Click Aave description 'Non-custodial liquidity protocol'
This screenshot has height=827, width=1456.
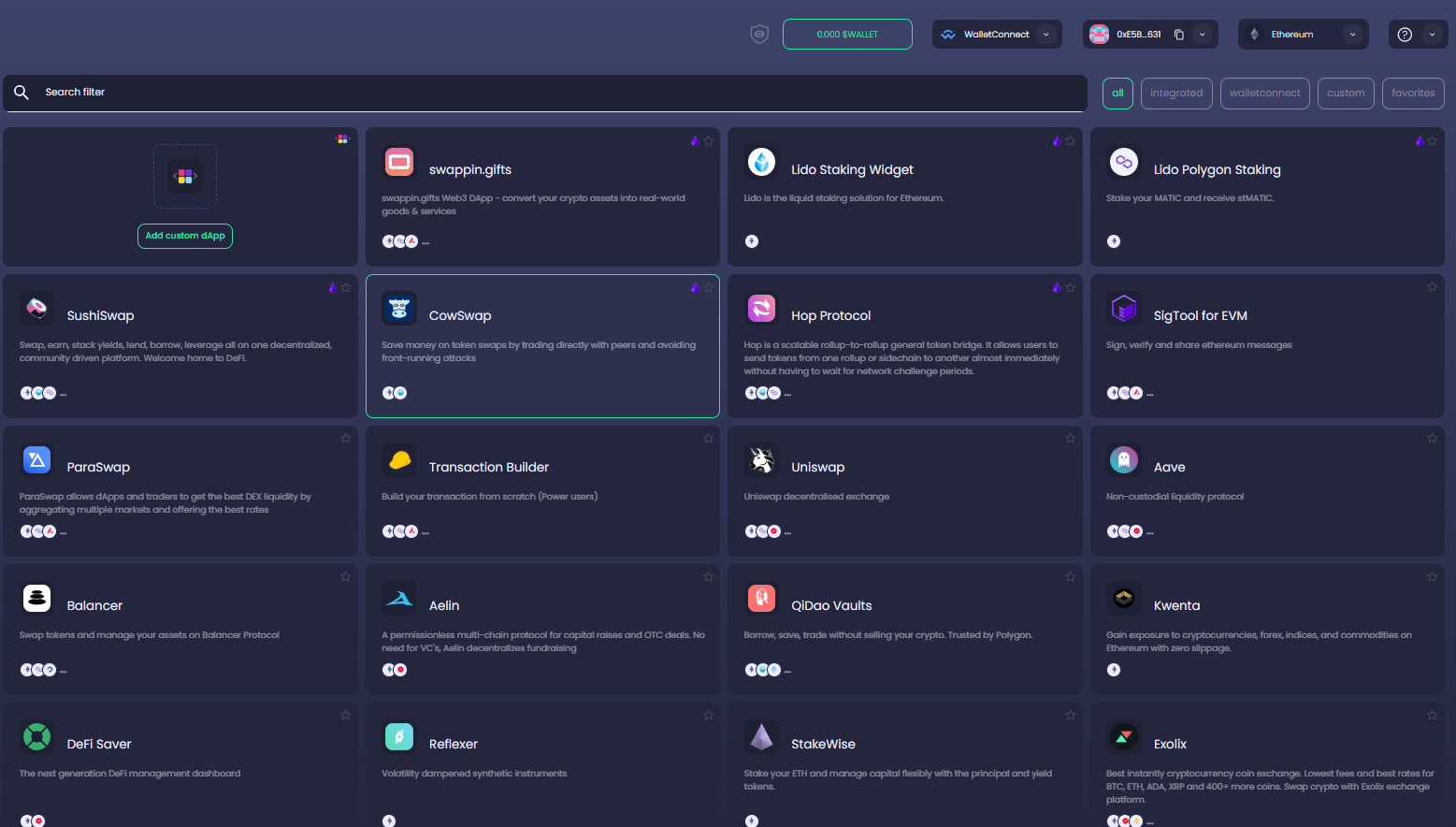click(1175, 497)
